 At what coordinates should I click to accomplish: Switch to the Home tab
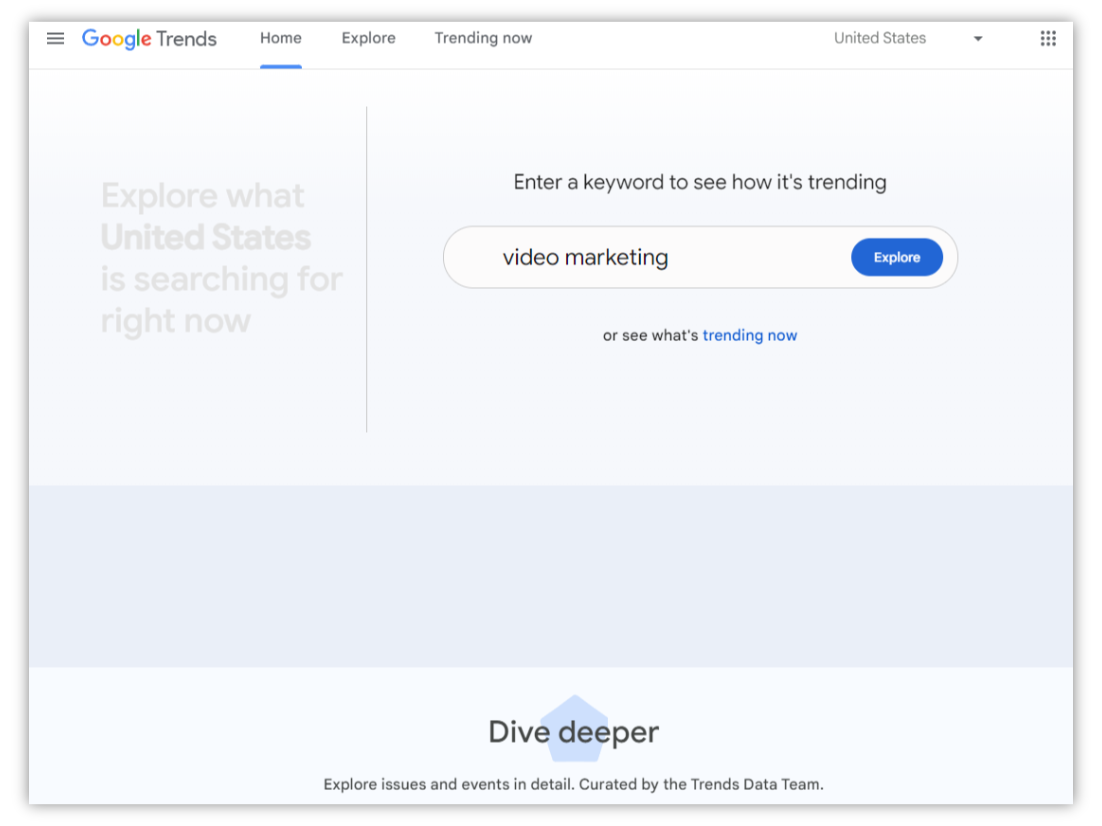281,38
